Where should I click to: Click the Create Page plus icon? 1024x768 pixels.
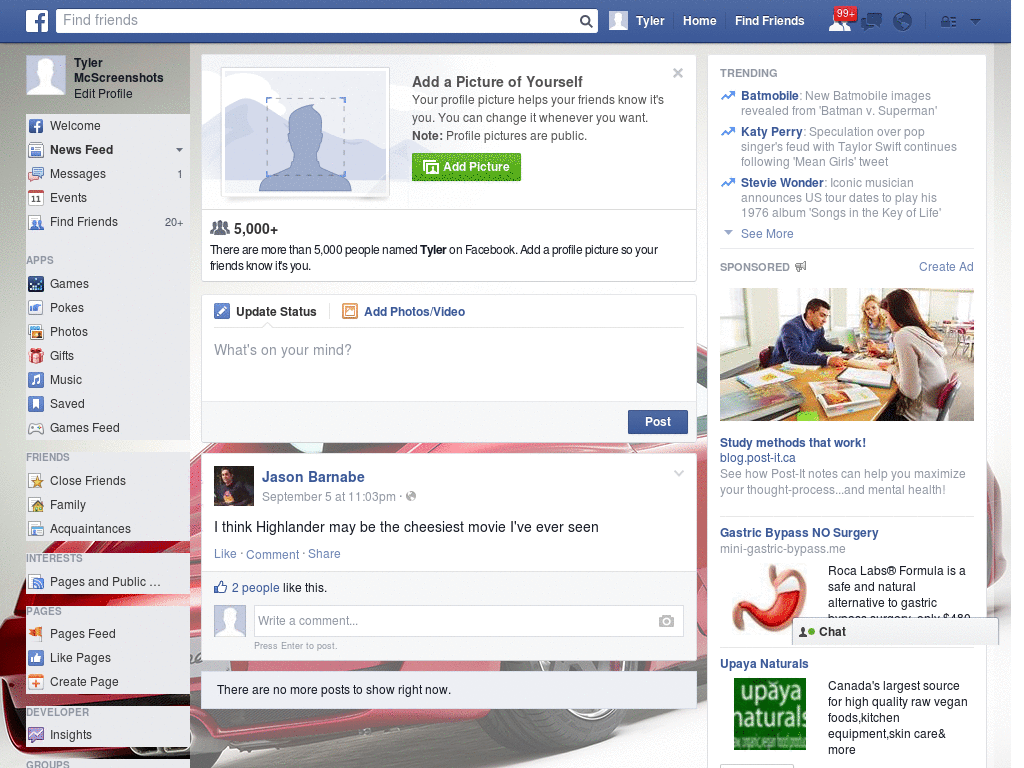coord(36,682)
